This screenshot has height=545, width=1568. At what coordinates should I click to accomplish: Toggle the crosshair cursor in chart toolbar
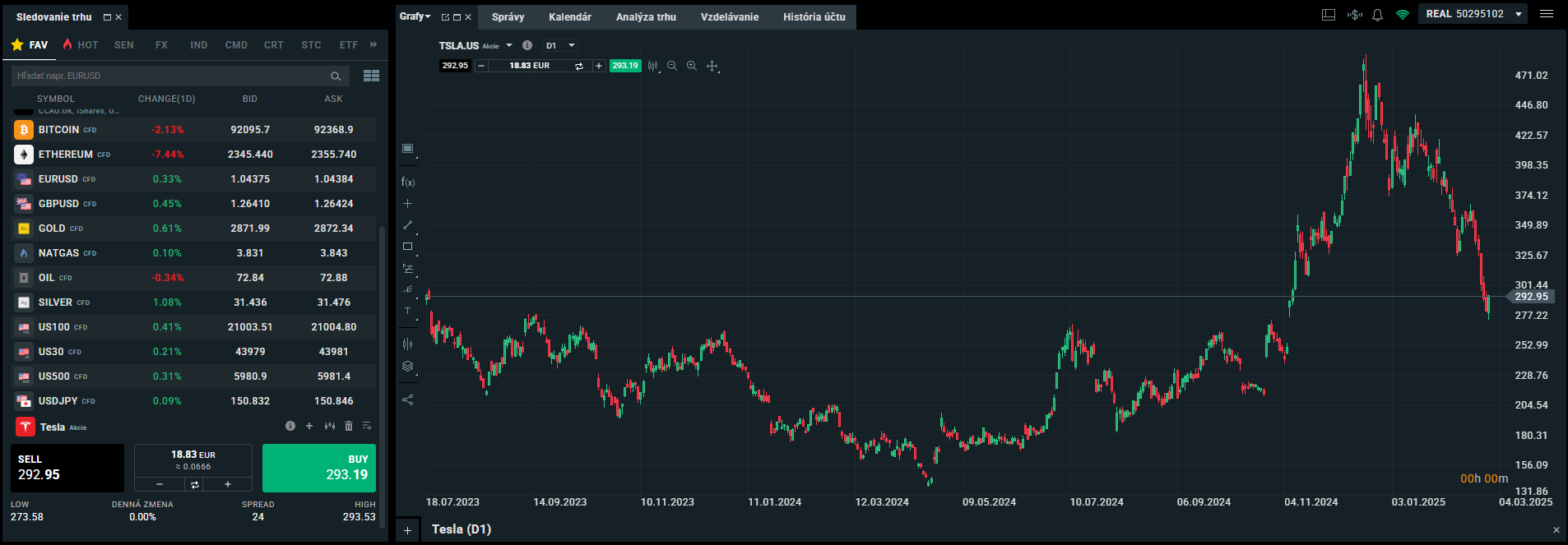(x=712, y=66)
